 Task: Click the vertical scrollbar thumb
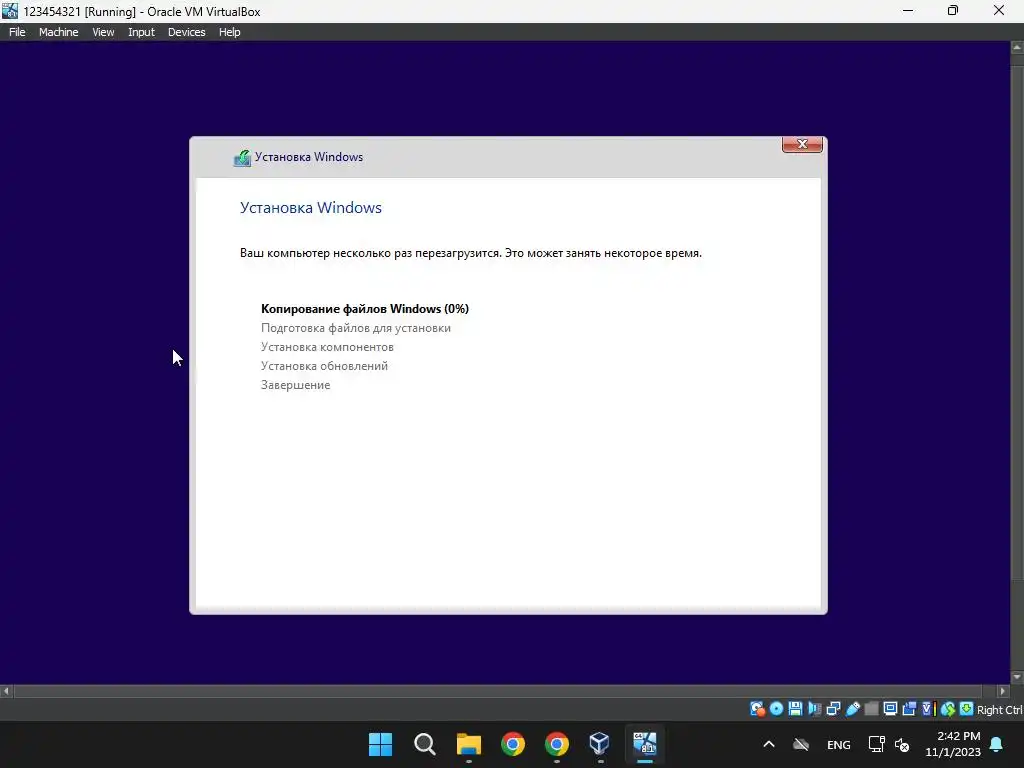click(1017, 321)
